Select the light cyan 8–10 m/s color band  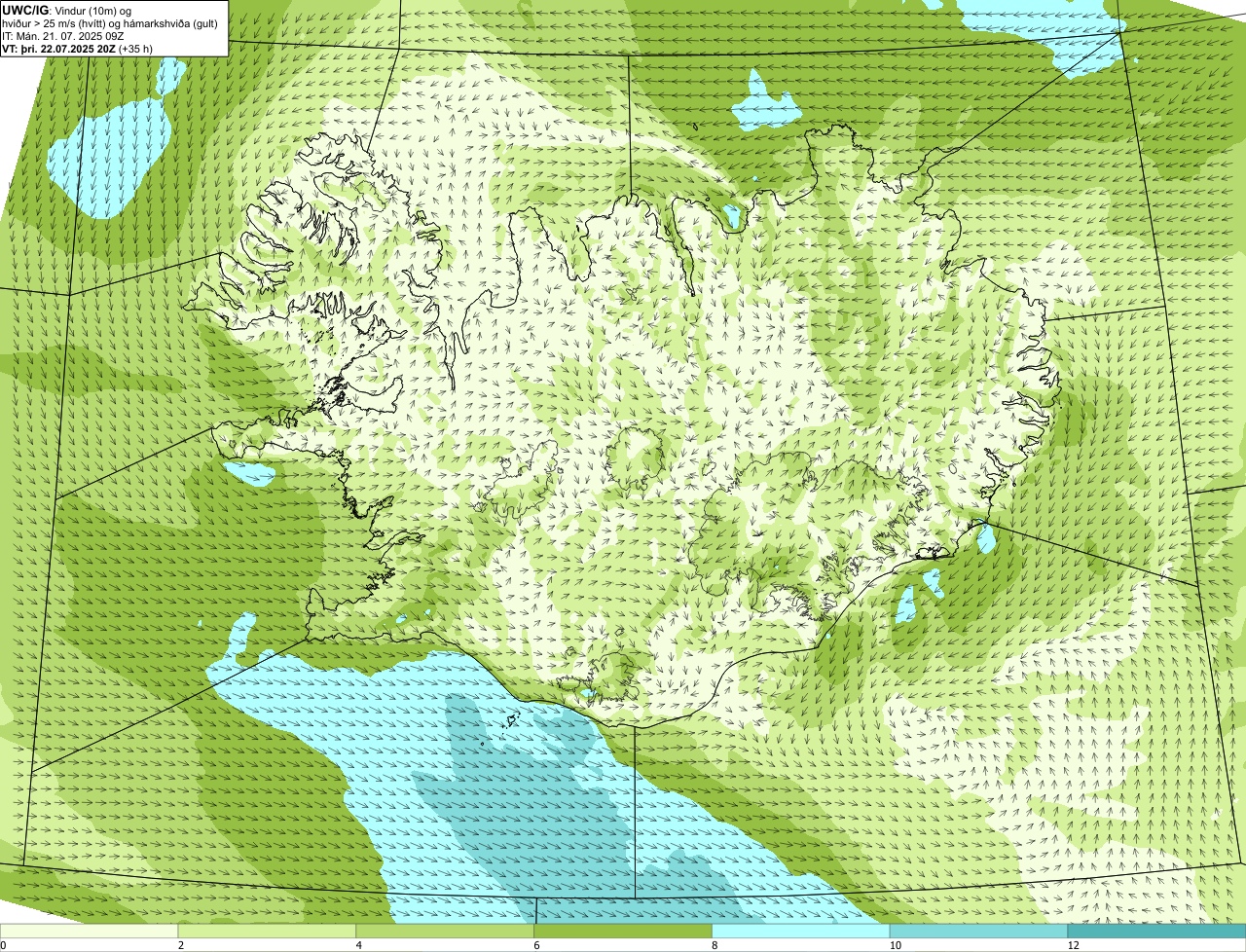(802, 931)
